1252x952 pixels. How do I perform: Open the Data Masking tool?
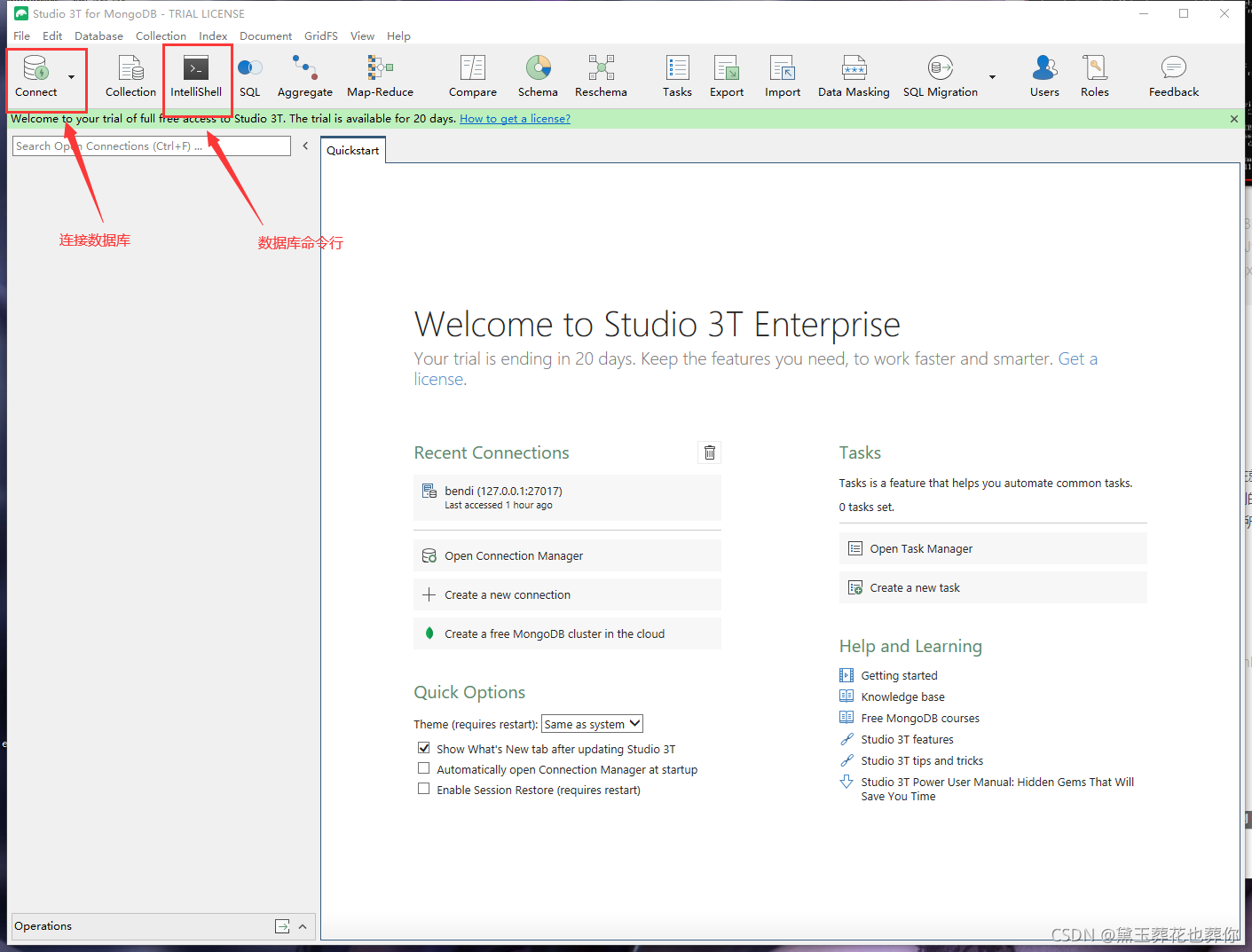pyautogui.click(x=854, y=76)
